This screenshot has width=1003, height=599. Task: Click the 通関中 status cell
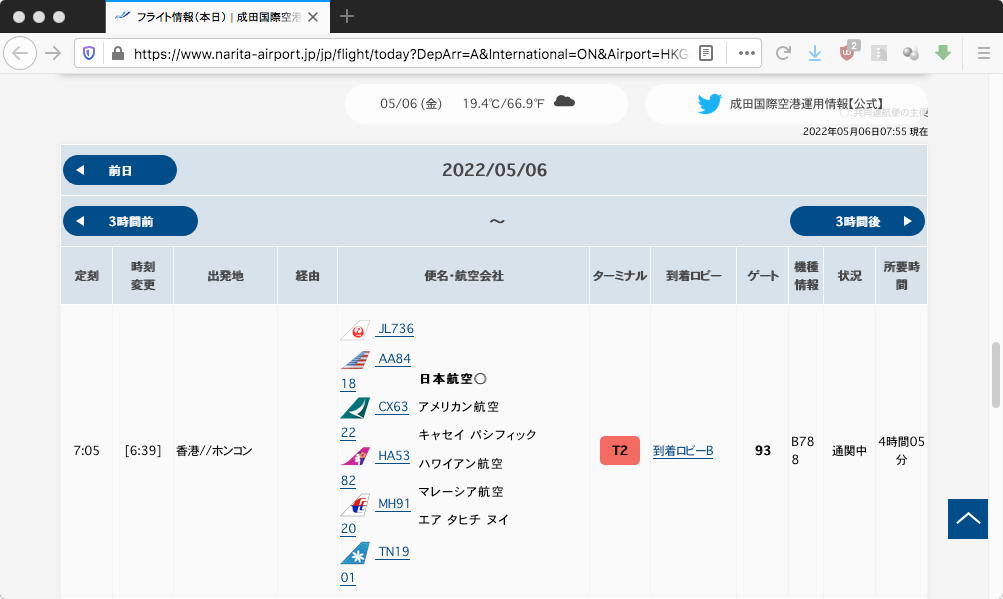point(849,451)
